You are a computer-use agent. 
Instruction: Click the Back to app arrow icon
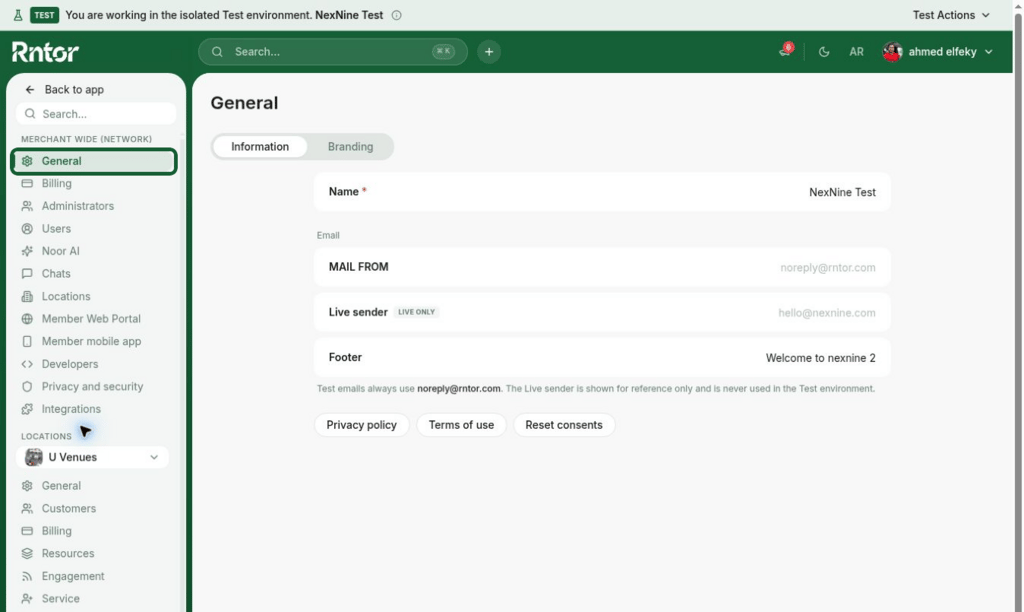[29, 89]
